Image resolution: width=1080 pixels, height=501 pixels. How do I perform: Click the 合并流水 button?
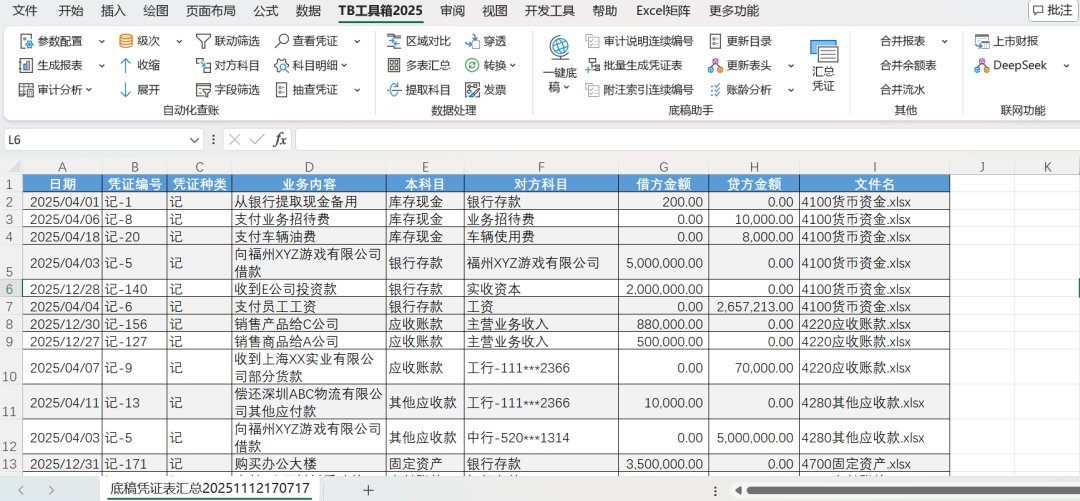tap(902, 90)
